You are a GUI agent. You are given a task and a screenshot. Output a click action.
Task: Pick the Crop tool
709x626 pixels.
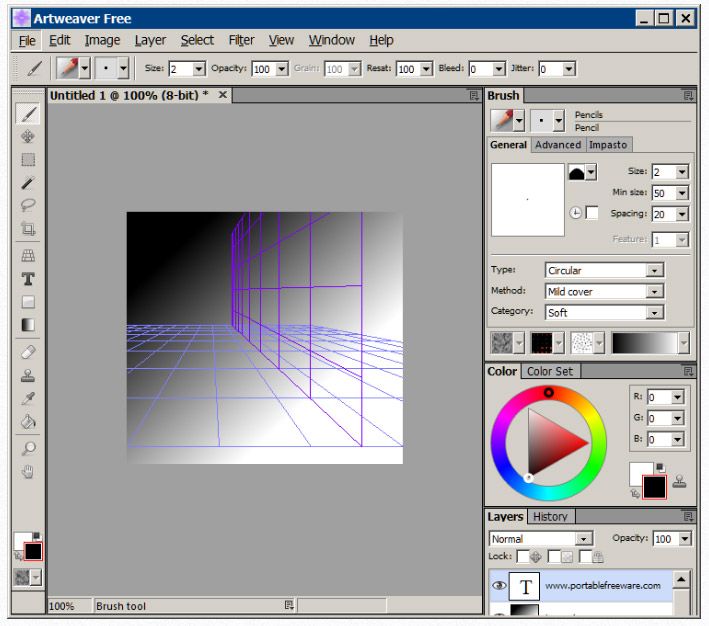point(29,230)
